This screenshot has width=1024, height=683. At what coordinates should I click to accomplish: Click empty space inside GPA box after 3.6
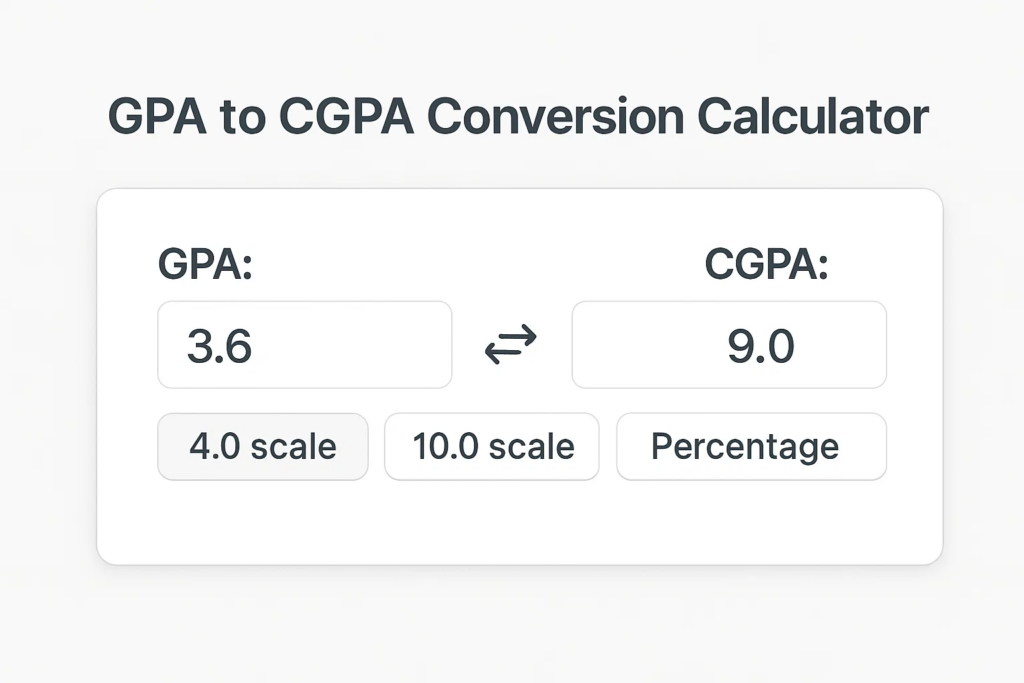click(x=353, y=345)
